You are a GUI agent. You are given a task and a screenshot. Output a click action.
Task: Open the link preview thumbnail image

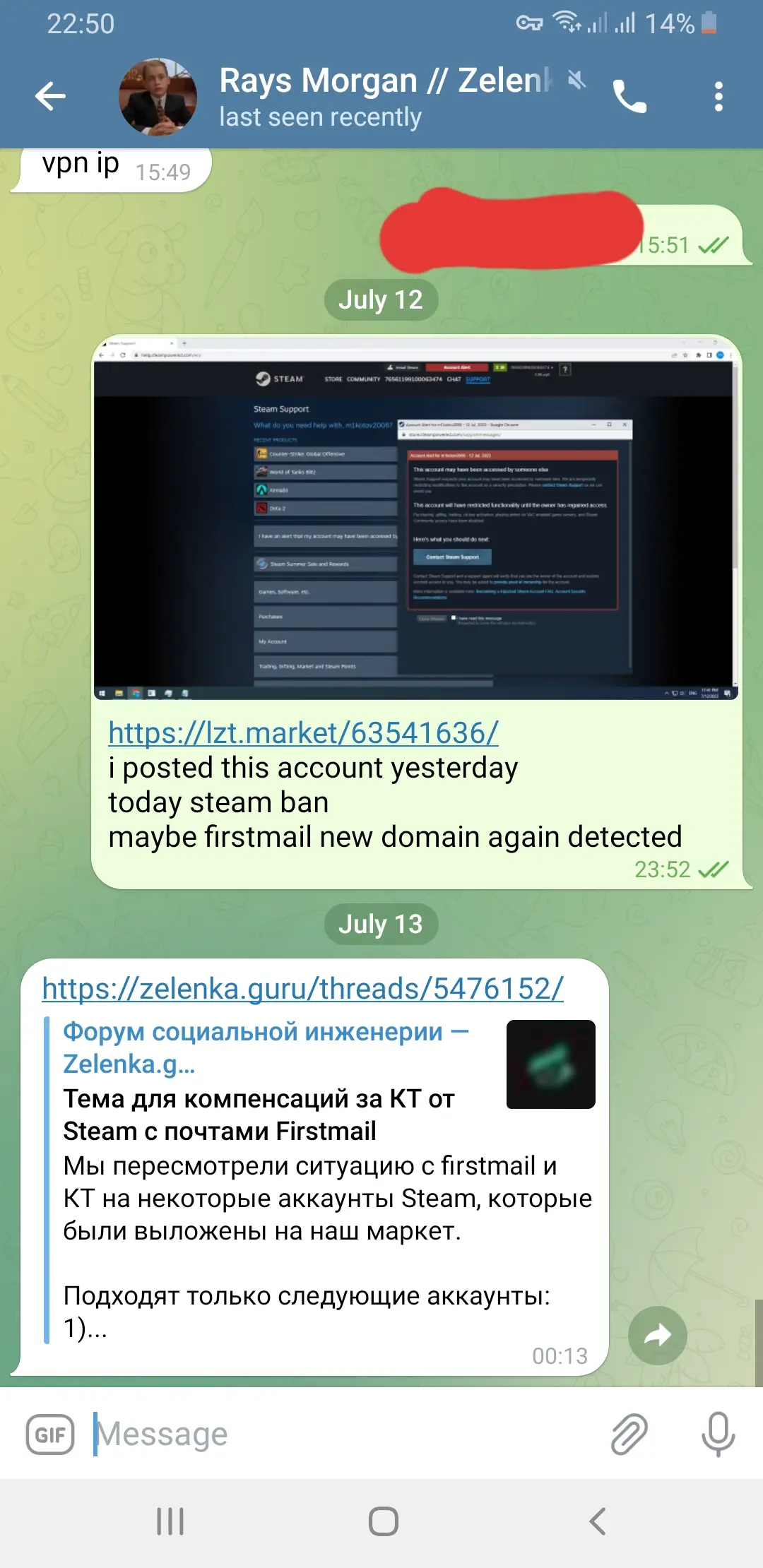(x=550, y=1064)
